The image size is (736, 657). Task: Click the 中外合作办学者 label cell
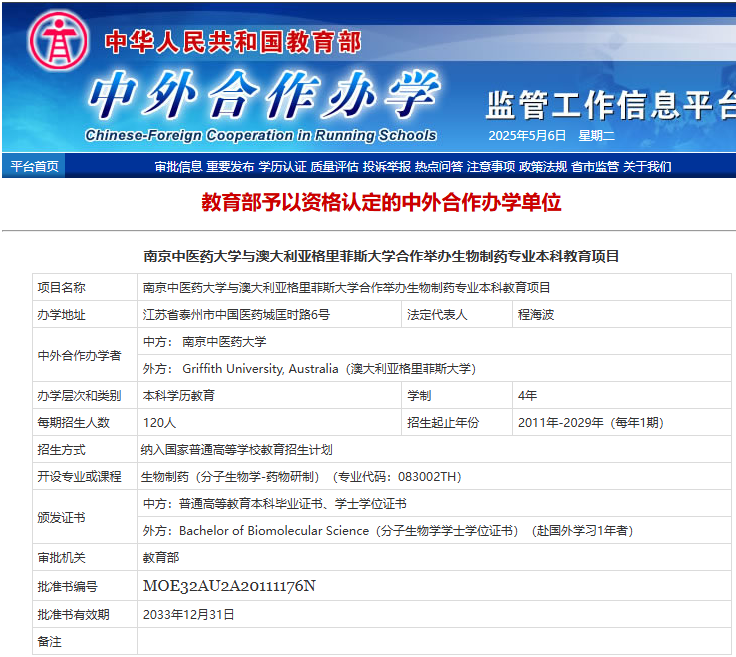coord(85,355)
